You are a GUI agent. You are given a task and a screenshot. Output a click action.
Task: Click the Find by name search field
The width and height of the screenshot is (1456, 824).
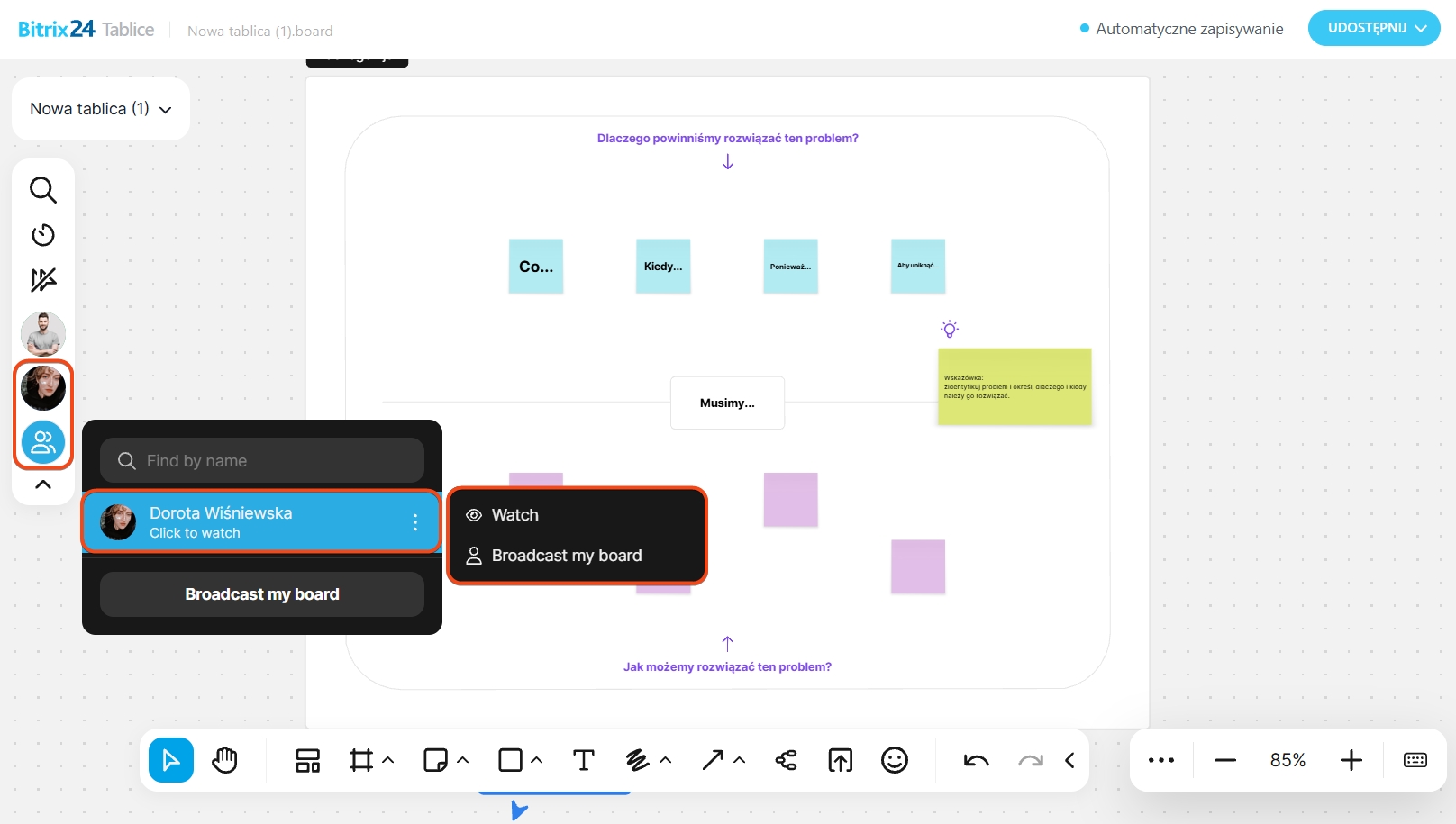coord(262,461)
